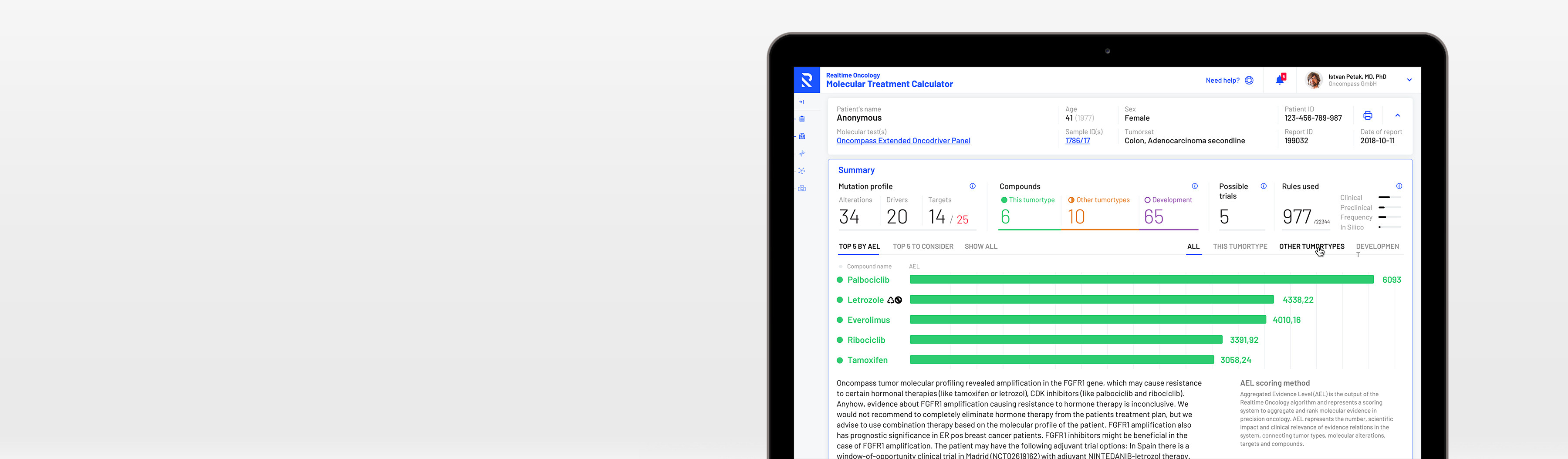Open notifications bell
The image size is (1568, 459).
tap(1280, 80)
